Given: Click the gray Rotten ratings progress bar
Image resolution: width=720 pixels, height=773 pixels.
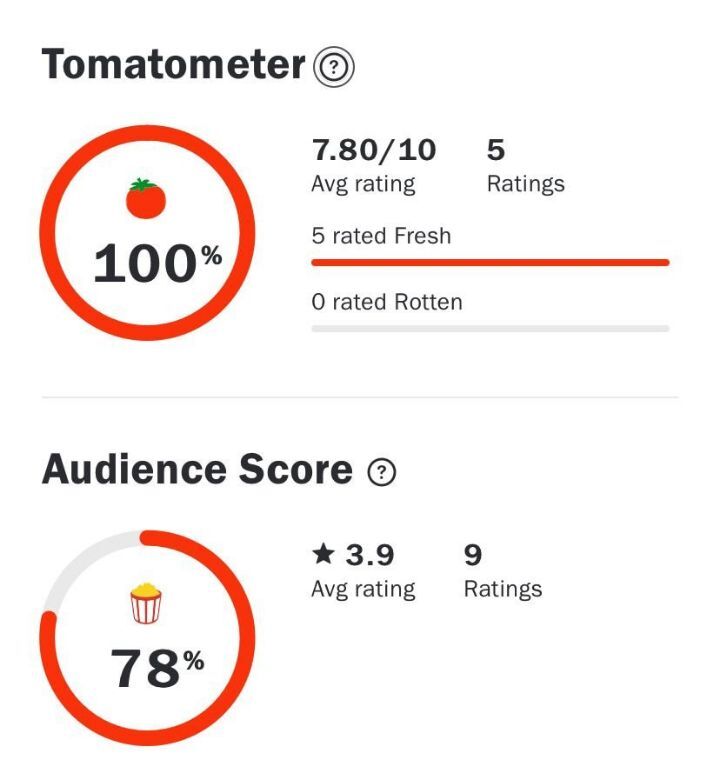Looking at the screenshot, I should [490, 328].
